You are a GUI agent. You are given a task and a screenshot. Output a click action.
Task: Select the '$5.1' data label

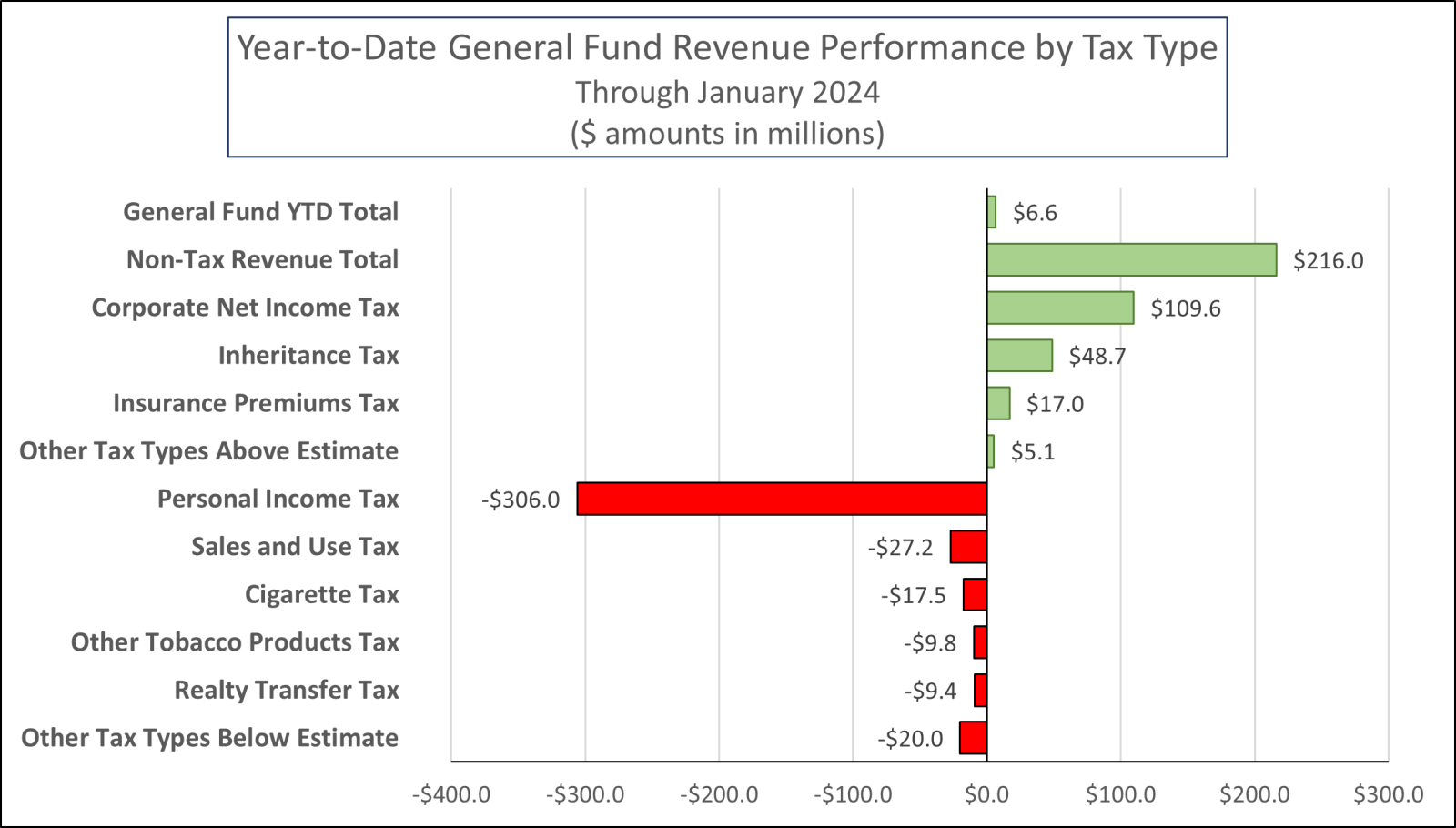pyautogui.click(x=1033, y=452)
